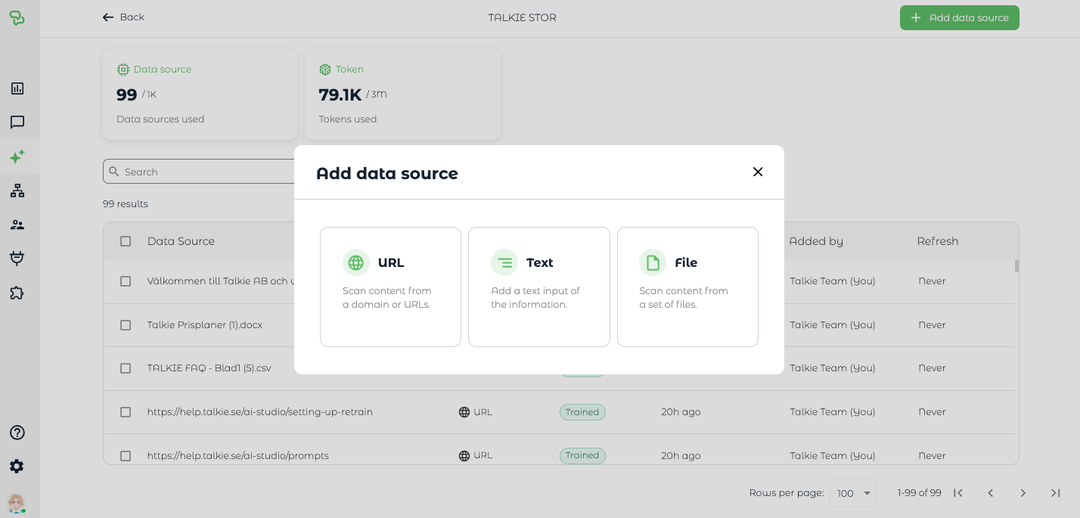
Task: Open the settings gear icon
Action: coord(17,466)
